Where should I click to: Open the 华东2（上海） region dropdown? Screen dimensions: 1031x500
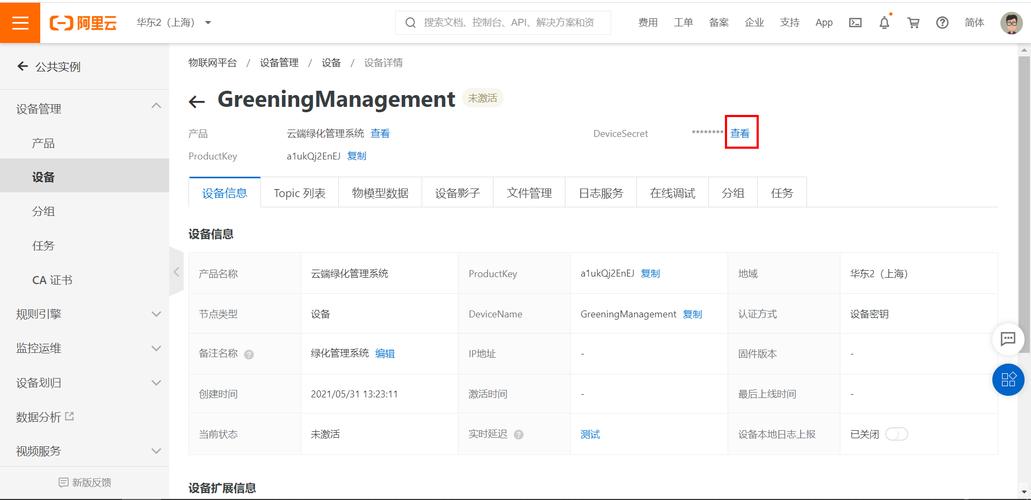pyautogui.click(x=174, y=22)
